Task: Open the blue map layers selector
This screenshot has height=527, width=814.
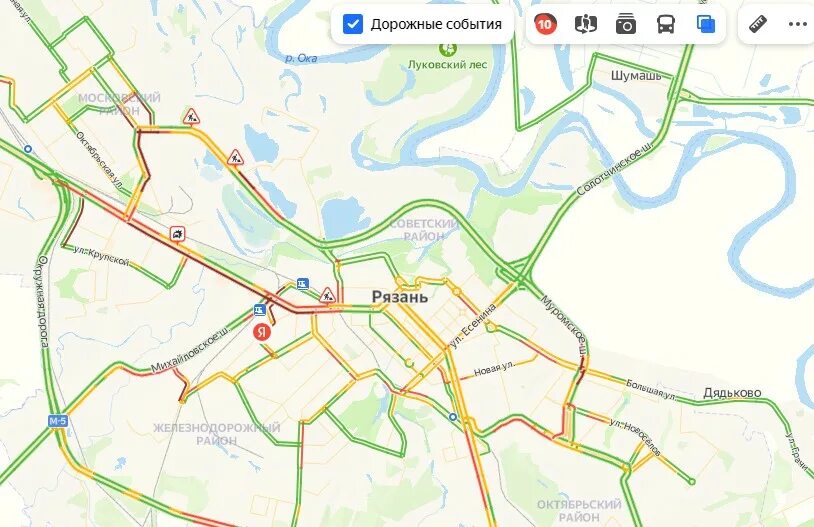Action: pyautogui.click(x=706, y=24)
